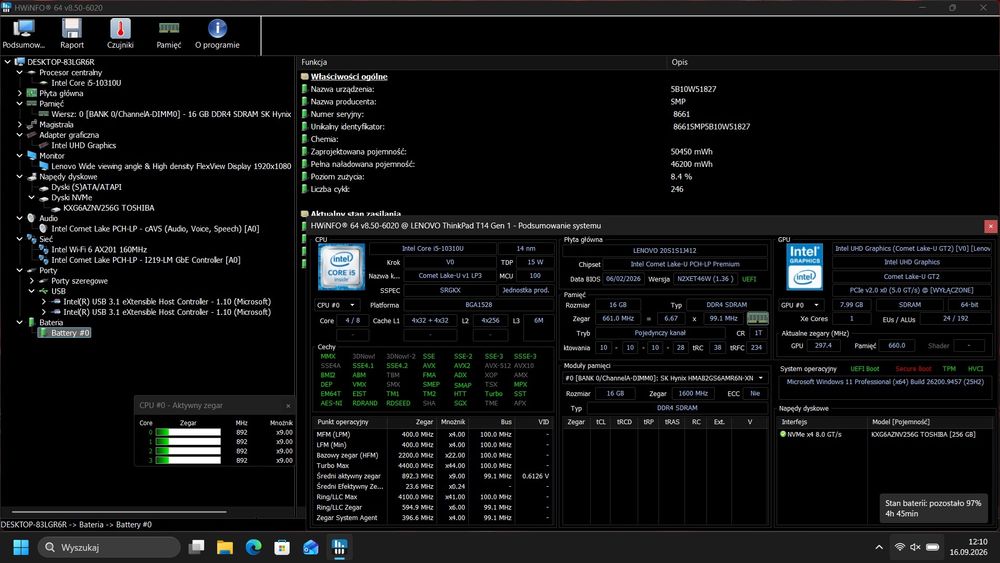Click the Raport floppy disk icon
The height and width of the screenshot is (563, 1000).
coord(71,34)
